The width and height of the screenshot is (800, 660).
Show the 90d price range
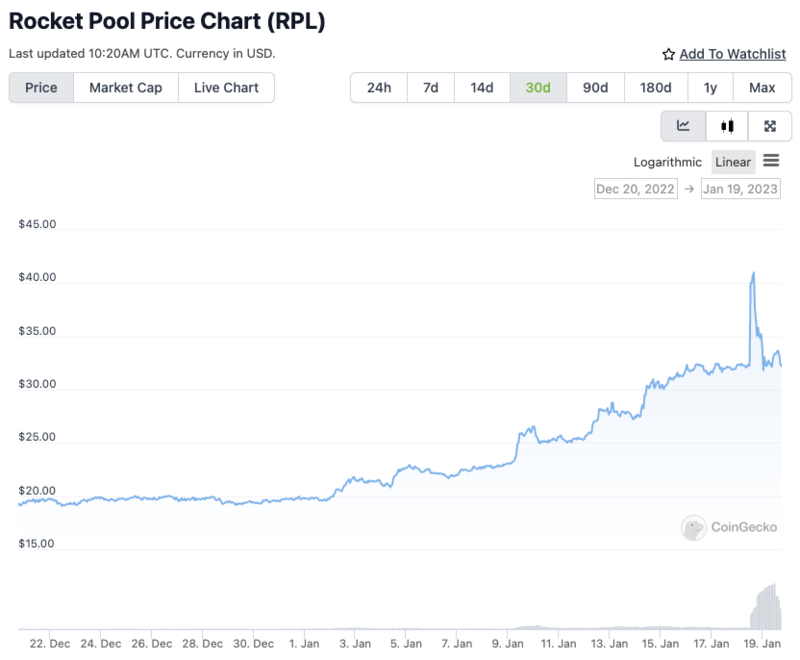(x=595, y=88)
